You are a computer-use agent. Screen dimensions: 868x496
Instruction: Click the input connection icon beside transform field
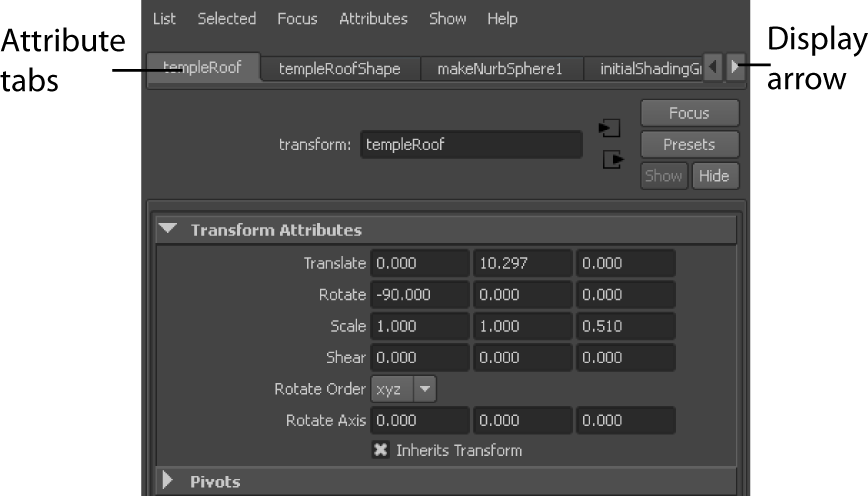pos(609,129)
